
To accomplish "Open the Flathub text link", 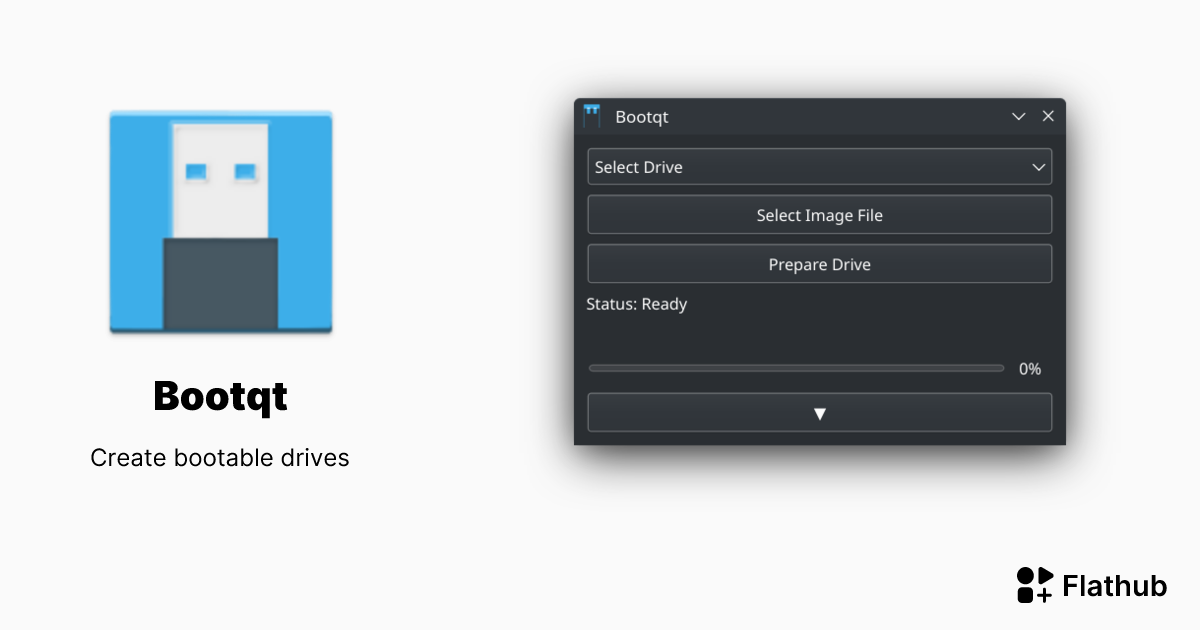I will tap(1116, 585).
